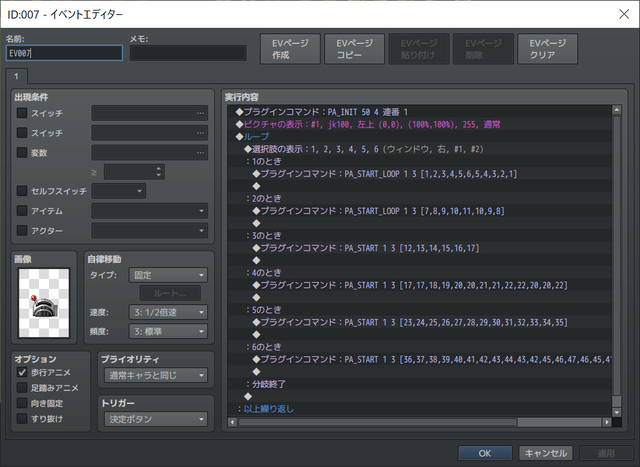Select the PA_START line starting with [23,24,25
This screenshot has height=467, width=640.
click(420, 322)
